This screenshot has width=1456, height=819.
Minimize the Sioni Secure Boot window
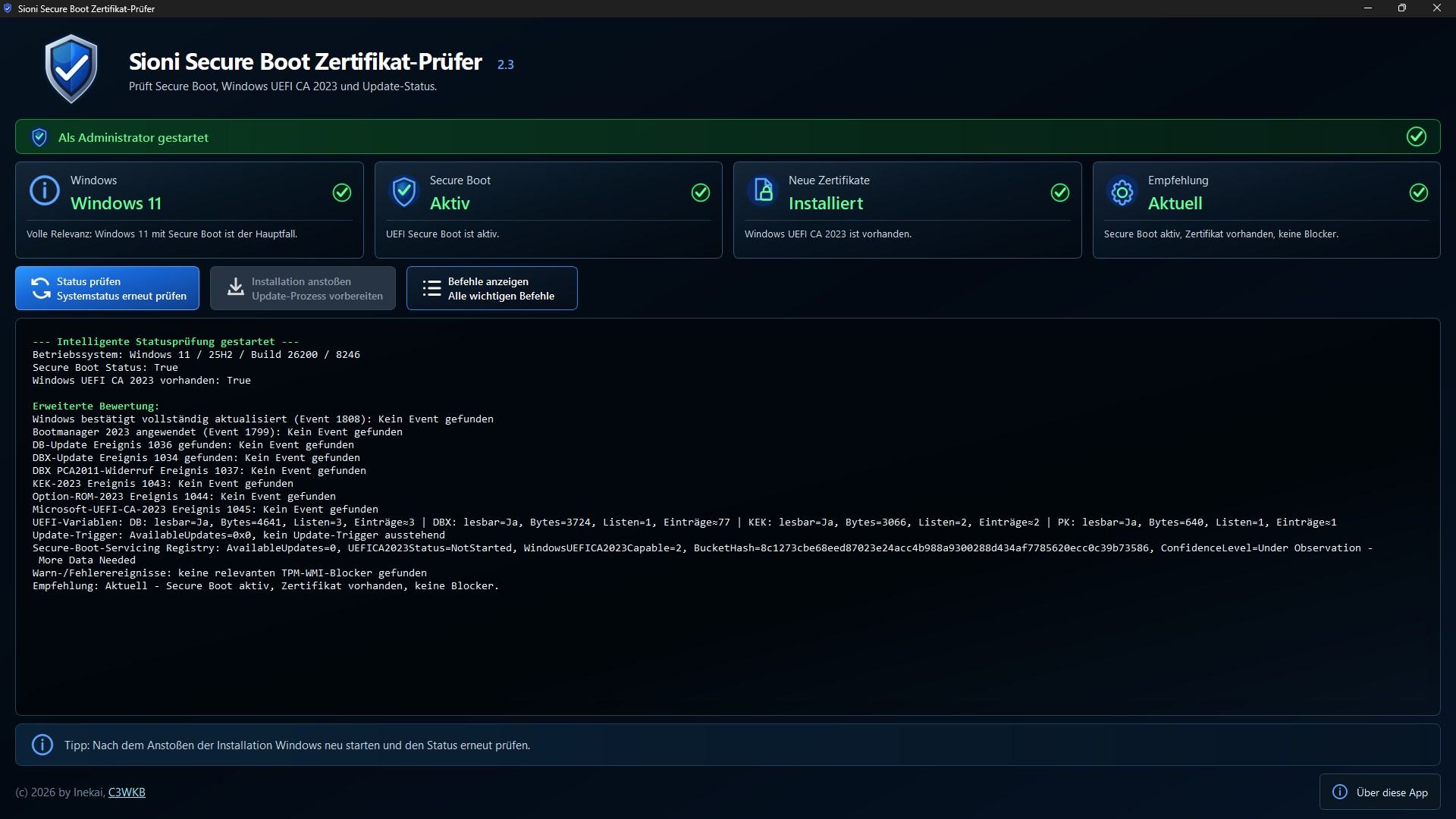click(1368, 8)
